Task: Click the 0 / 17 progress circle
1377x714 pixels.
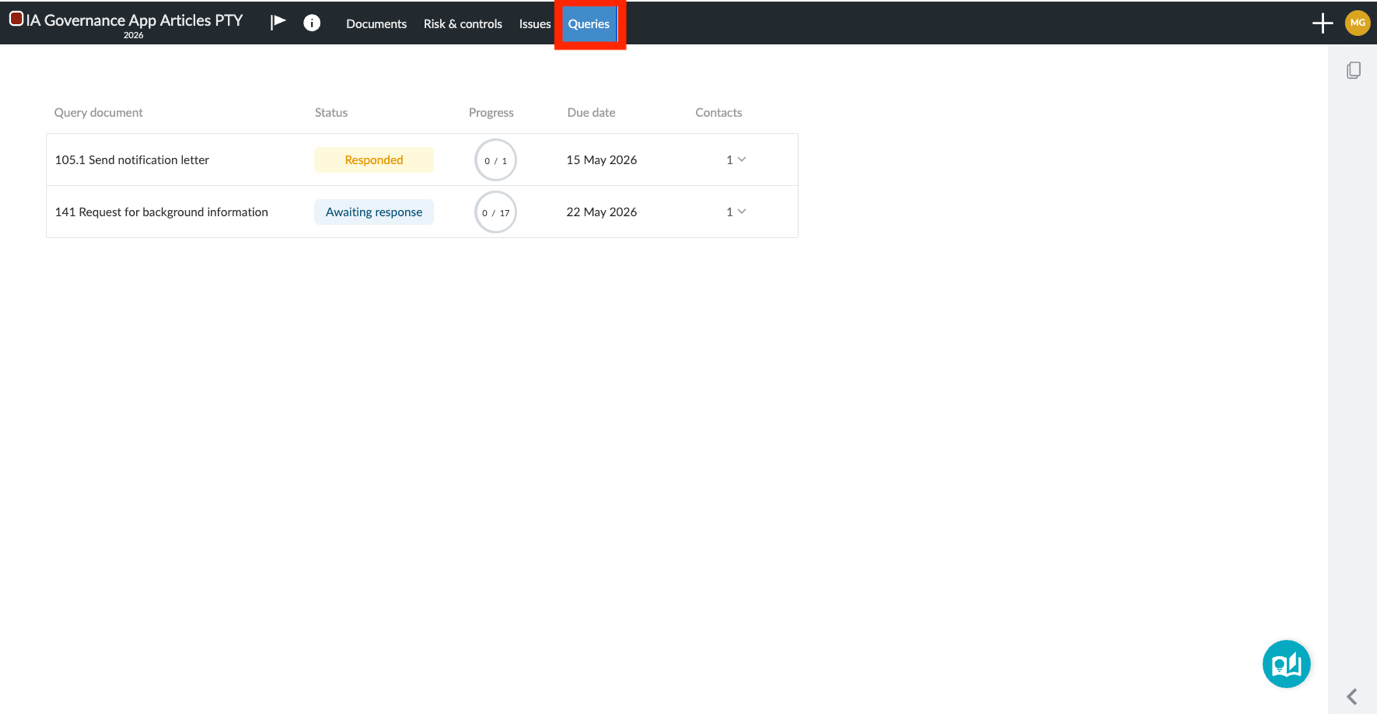Action: tap(496, 212)
